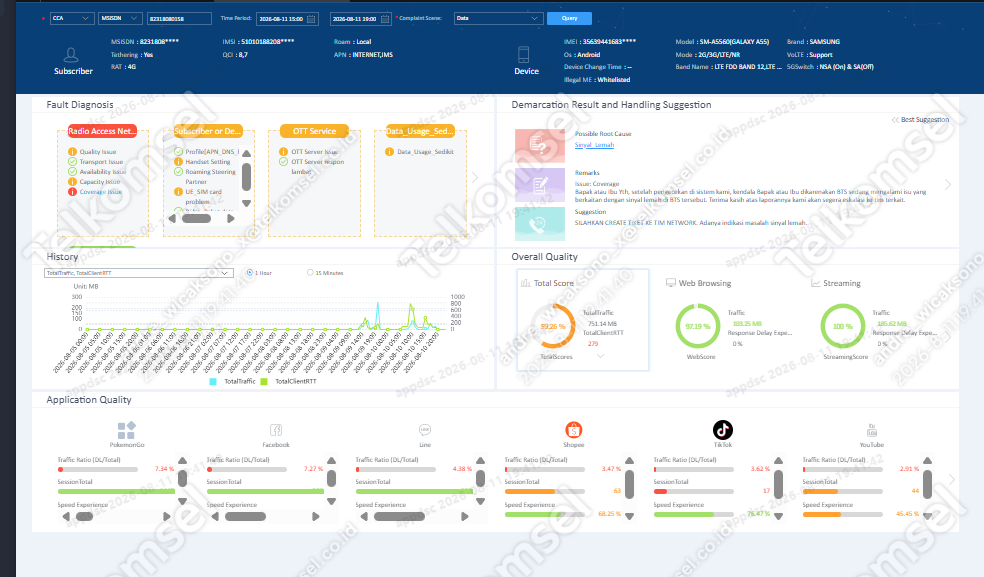The width and height of the screenshot is (984, 577).
Task: Select the OTT Service category tab
Action: (314, 131)
